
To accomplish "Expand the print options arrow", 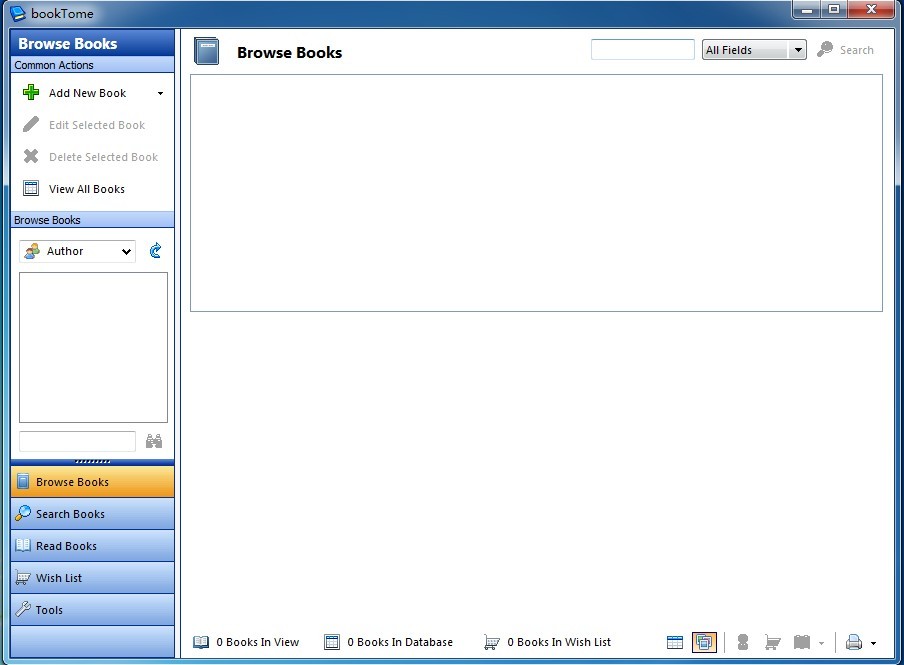I will (x=873, y=643).
